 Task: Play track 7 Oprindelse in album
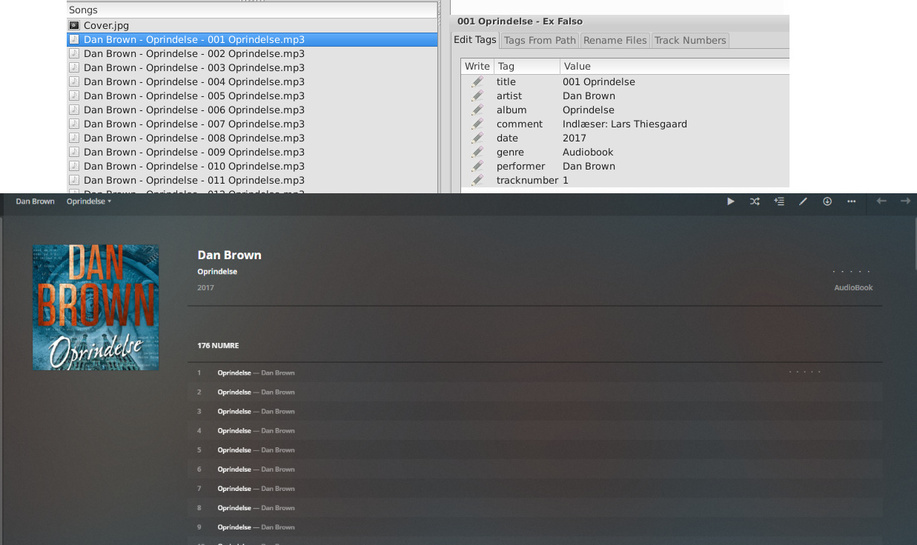click(x=535, y=488)
